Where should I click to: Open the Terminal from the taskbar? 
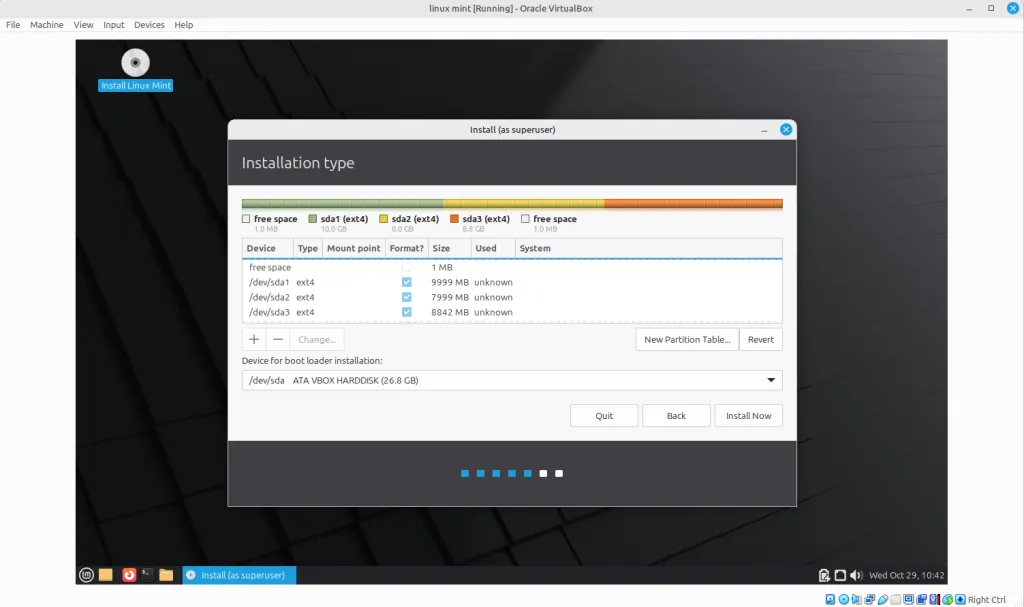pos(147,575)
